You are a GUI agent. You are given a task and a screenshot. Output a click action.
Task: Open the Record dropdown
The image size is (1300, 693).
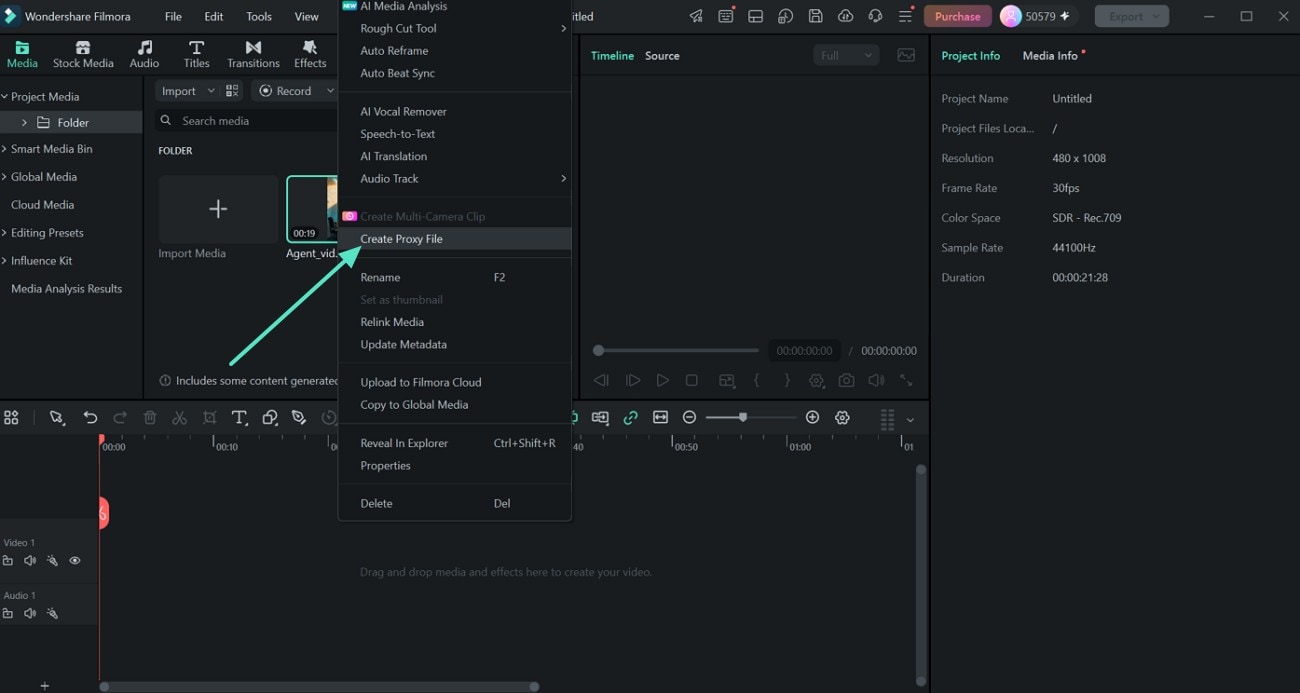(x=294, y=91)
